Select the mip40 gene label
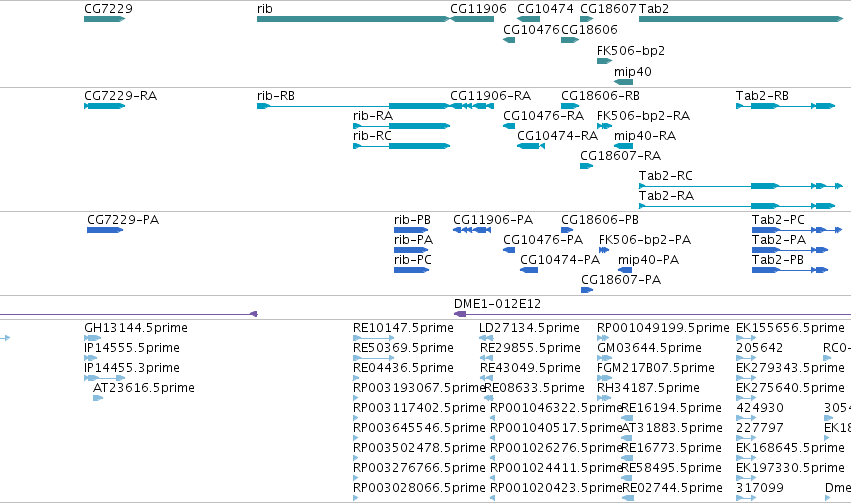Viewport: 851px width, 503px height. [x=633, y=72]
